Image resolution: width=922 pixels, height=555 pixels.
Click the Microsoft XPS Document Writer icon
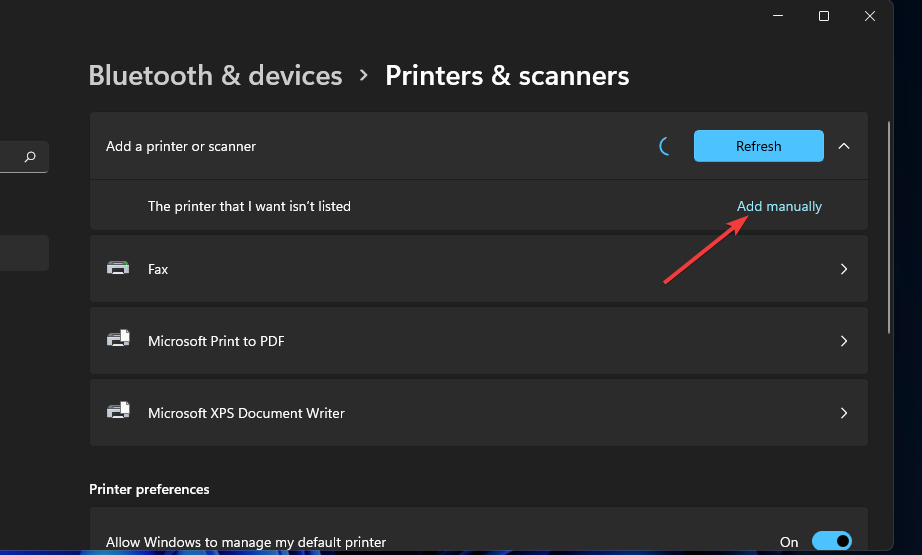(x=118, y=412)
